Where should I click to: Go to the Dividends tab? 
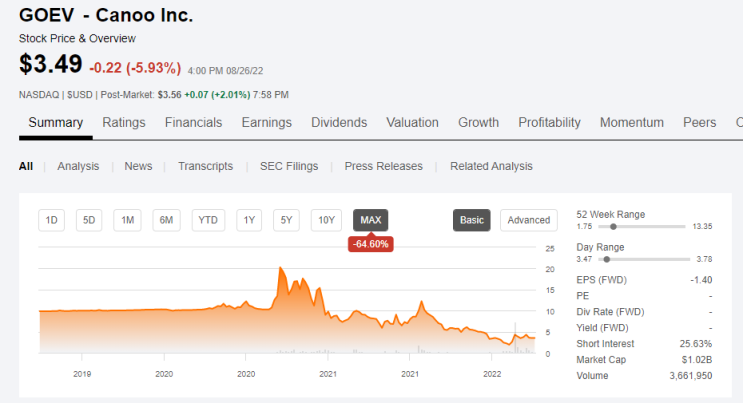[x=339, y=123]
